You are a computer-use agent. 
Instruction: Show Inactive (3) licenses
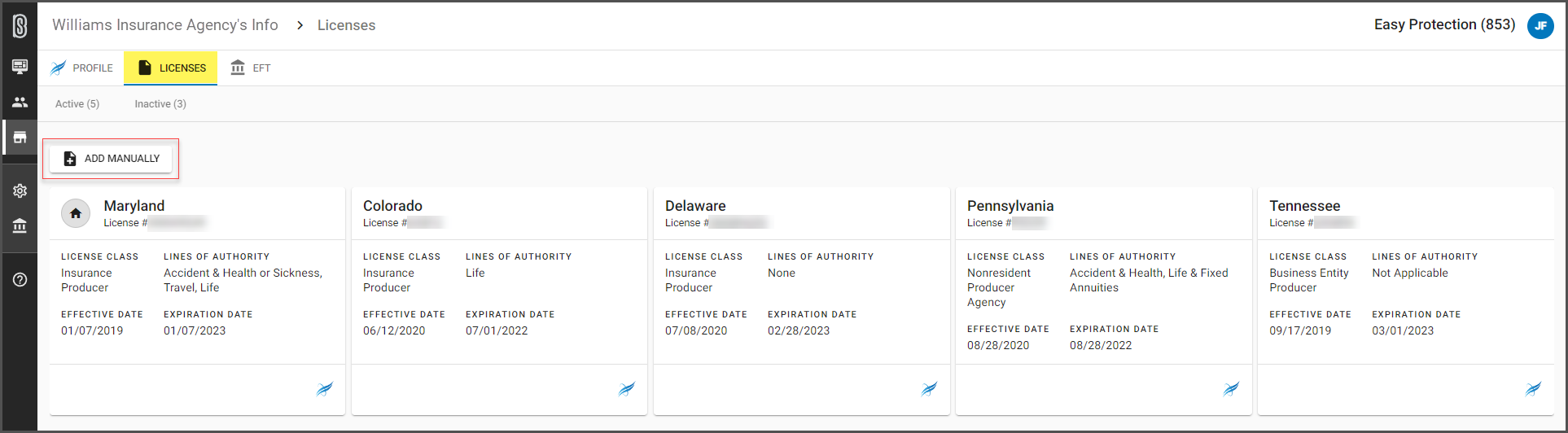(160, 104)
